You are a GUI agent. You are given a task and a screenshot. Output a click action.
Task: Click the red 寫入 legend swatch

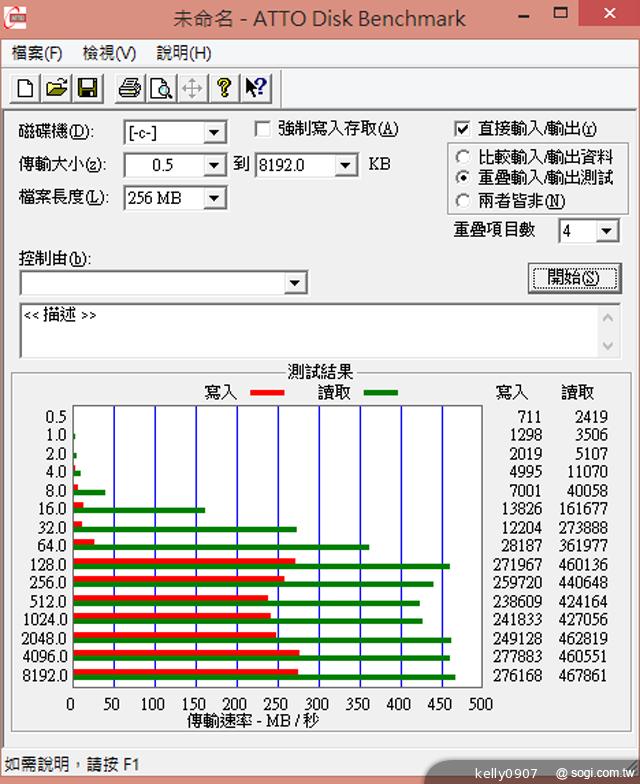267,393
